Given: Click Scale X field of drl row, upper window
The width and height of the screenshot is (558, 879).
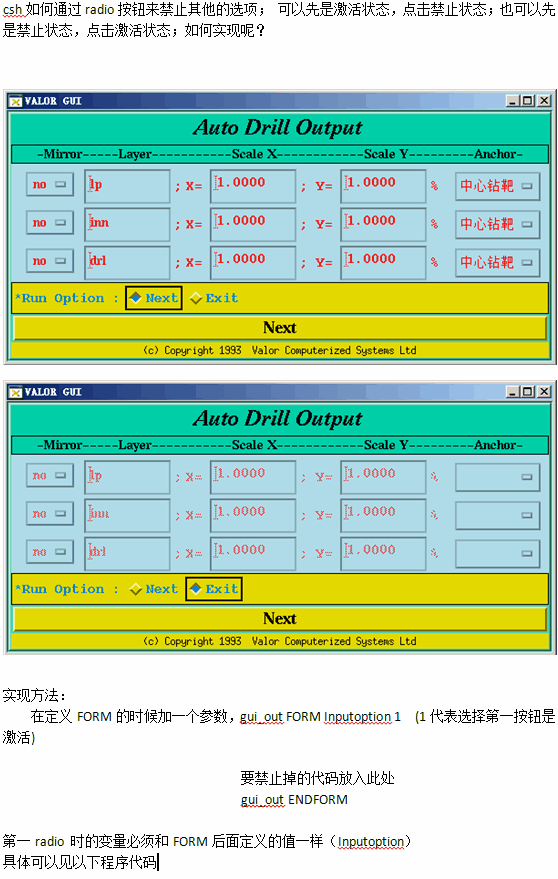Looking at the screenshot, I should tap(253, 262).
